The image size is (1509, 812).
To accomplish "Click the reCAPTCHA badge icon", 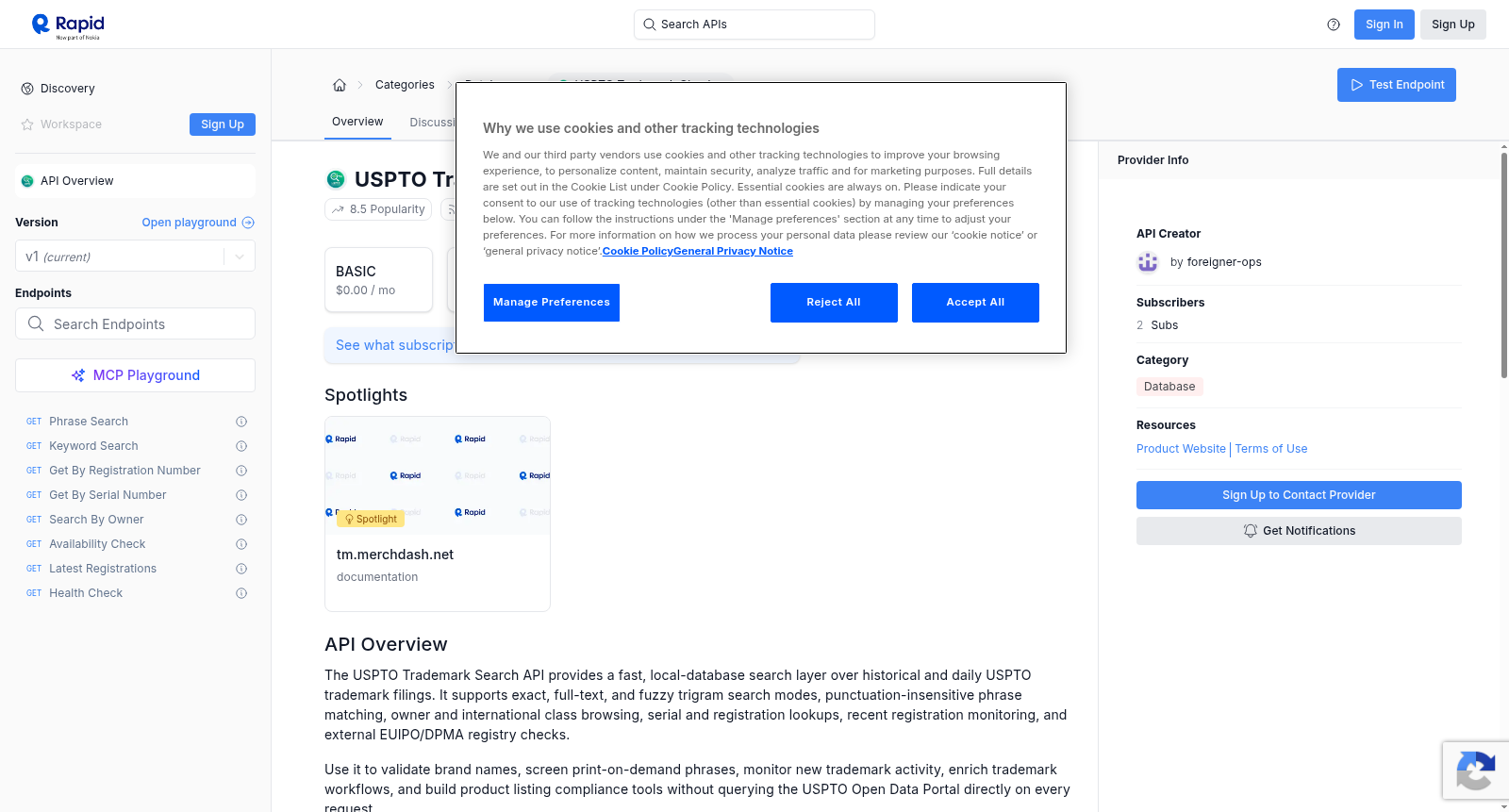I will [1476, 771].
